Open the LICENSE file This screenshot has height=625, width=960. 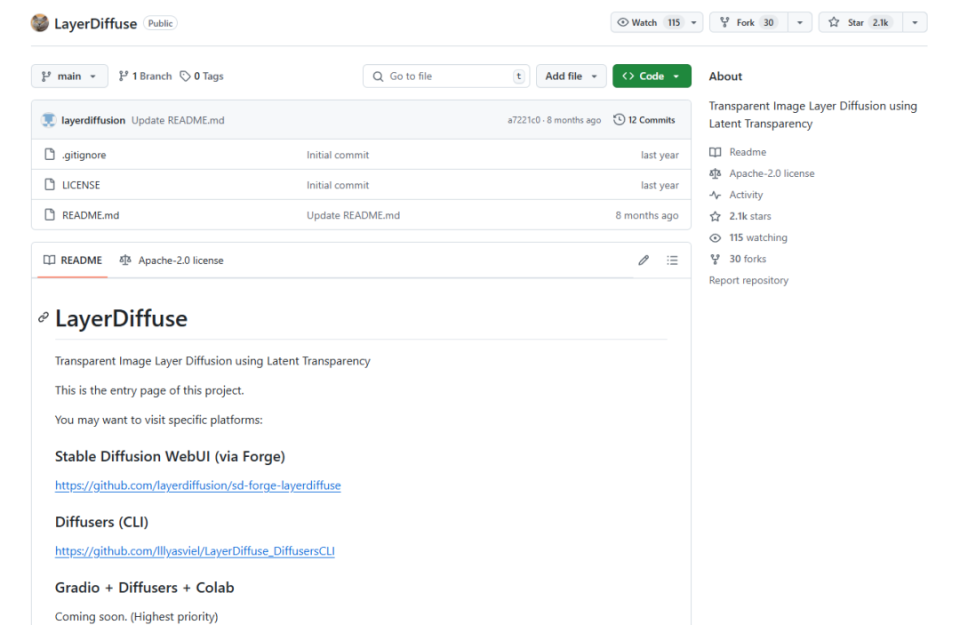pos(81,185)
